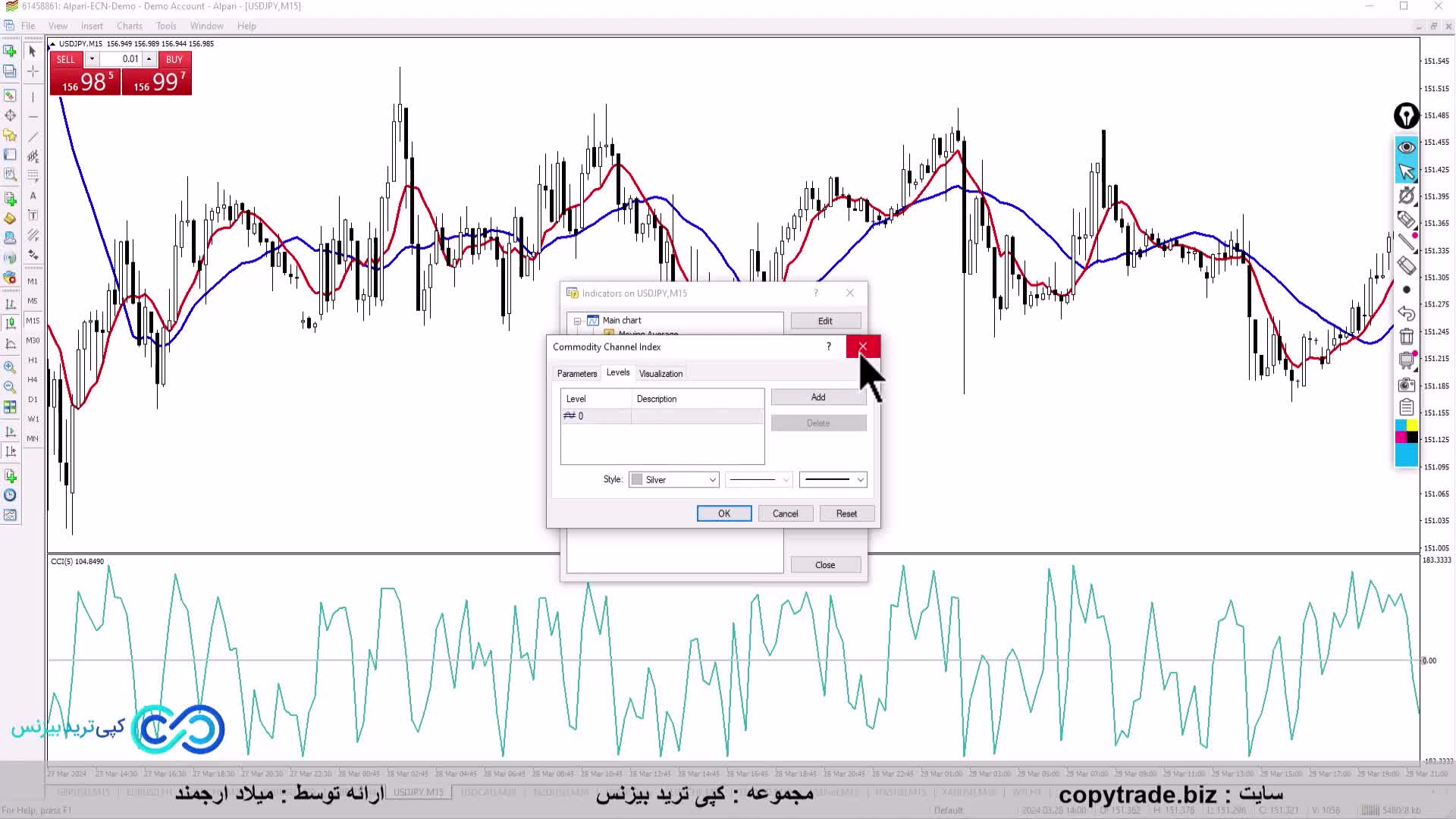Open the Charts menu
This screenshot has height=819, width=1456.
click(129, 26)
